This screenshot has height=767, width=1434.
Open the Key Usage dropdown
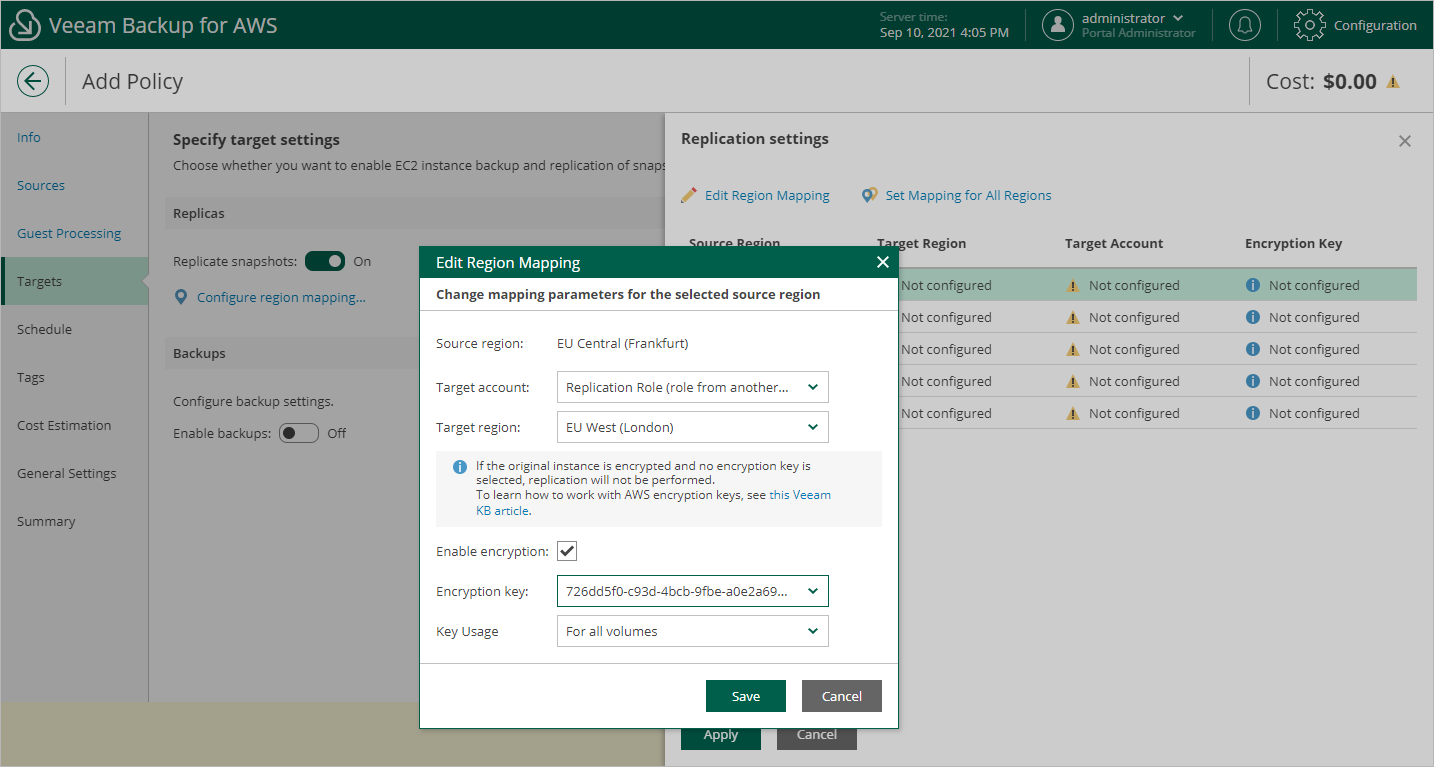(692, 631)
